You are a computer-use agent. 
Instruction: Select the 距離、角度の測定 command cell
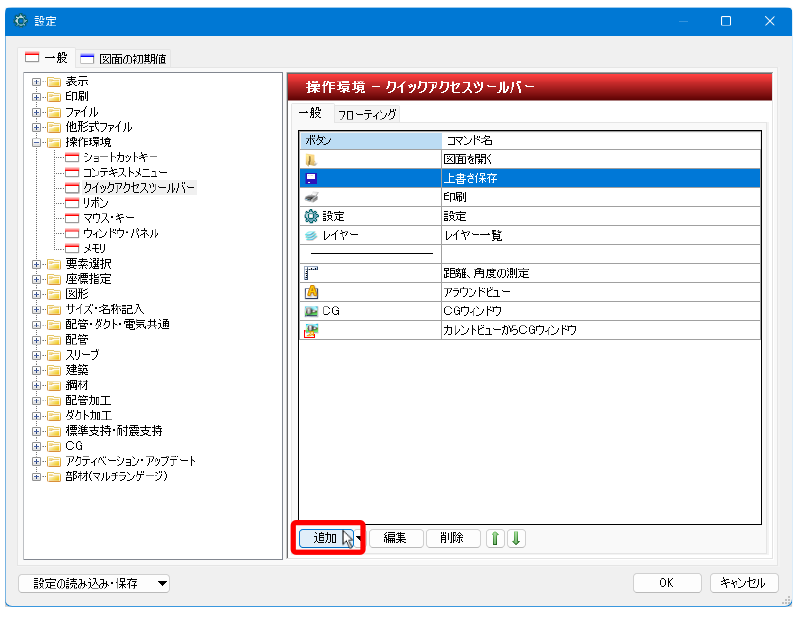[601, 273]
